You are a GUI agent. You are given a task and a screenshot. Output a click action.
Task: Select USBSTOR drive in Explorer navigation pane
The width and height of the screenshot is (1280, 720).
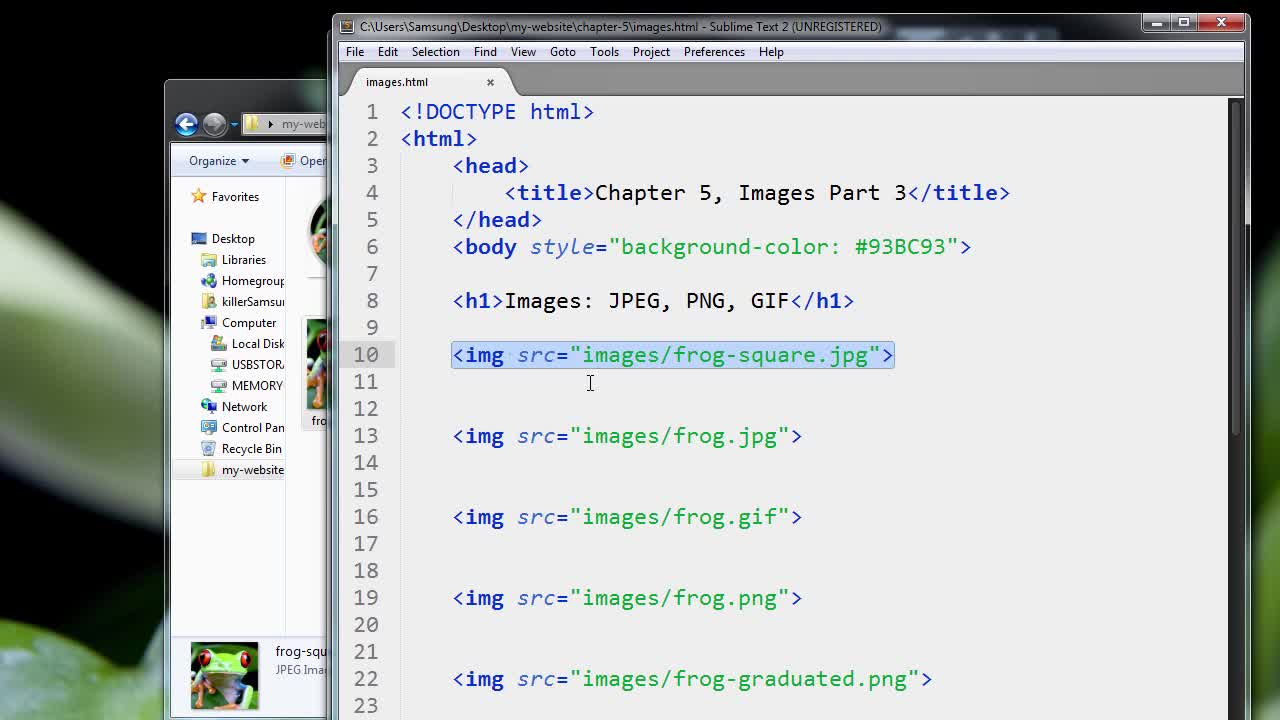(258, 365)
